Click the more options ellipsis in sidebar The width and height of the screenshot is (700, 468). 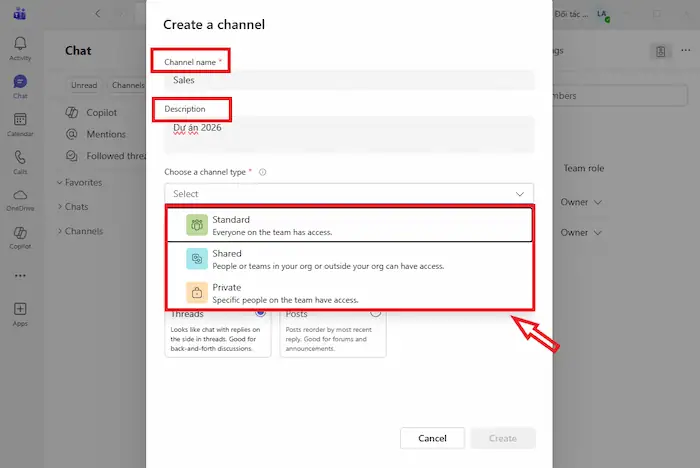coord(20,275)
